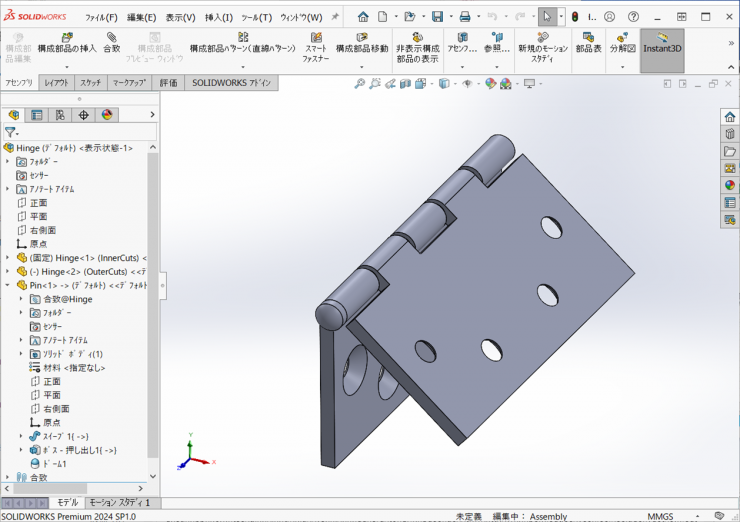The height and width of the screenshot is (522, 740).
Task: Open the 挿入(I) menu
Action: [x=218, y=17]
